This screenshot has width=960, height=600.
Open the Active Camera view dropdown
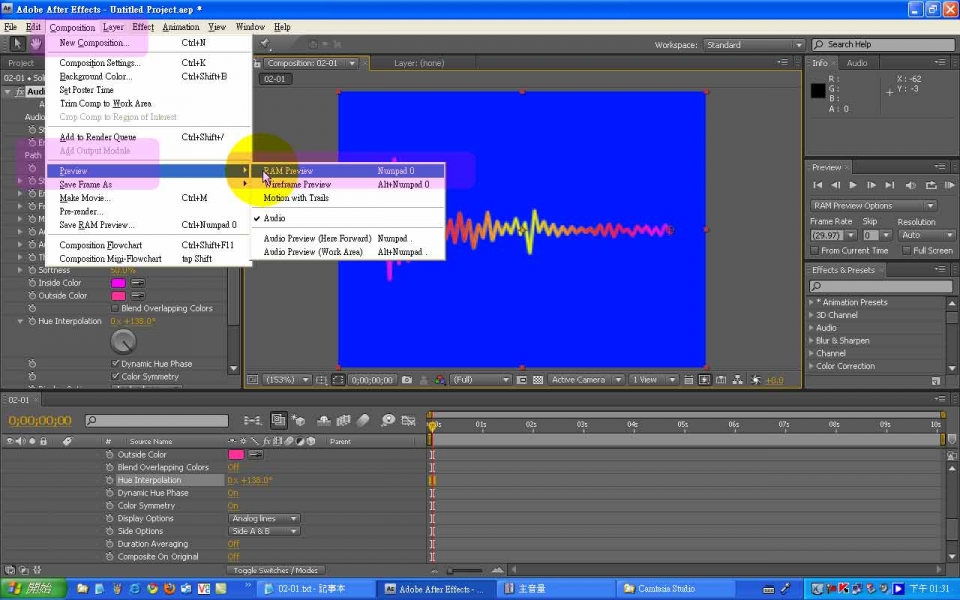[x=585, y=380]
